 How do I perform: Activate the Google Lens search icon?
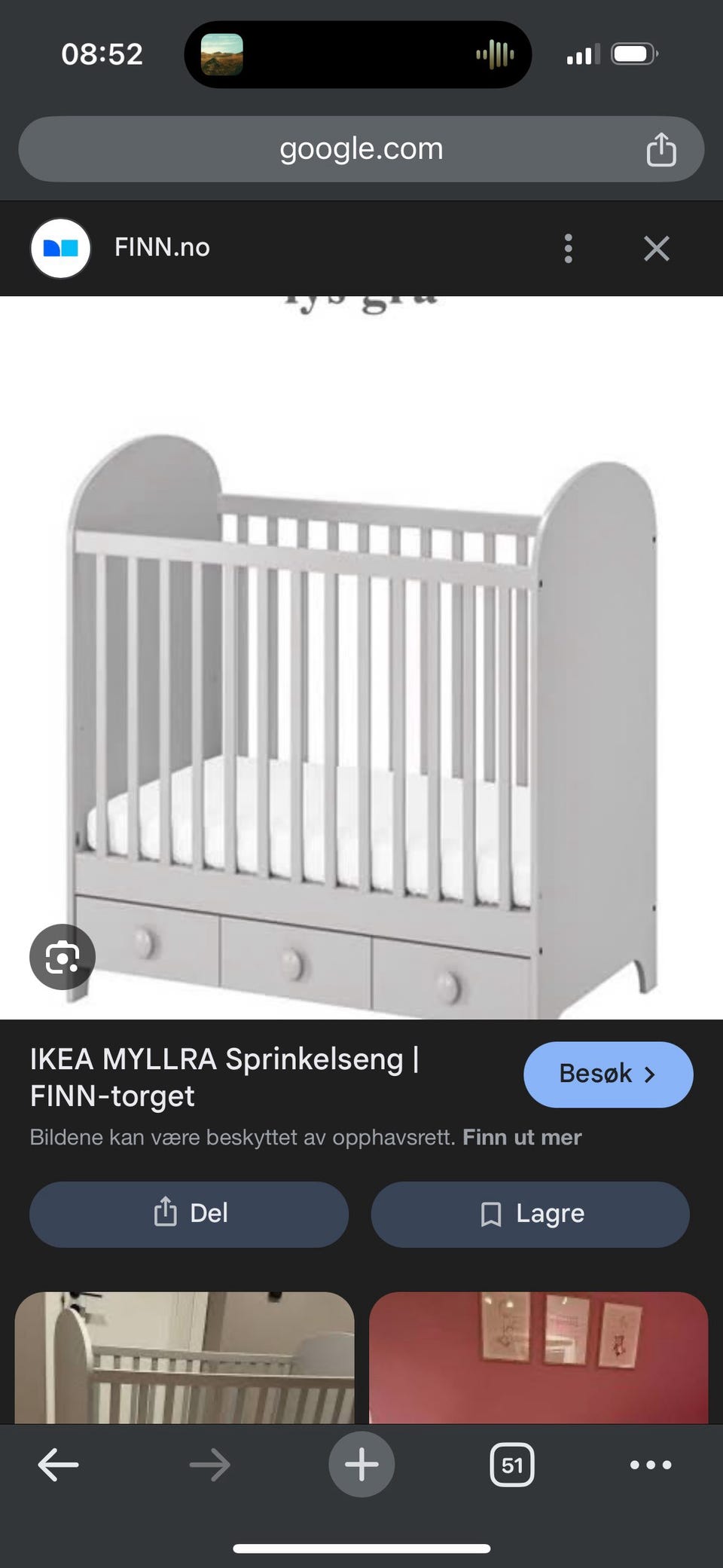coord(63,957)
